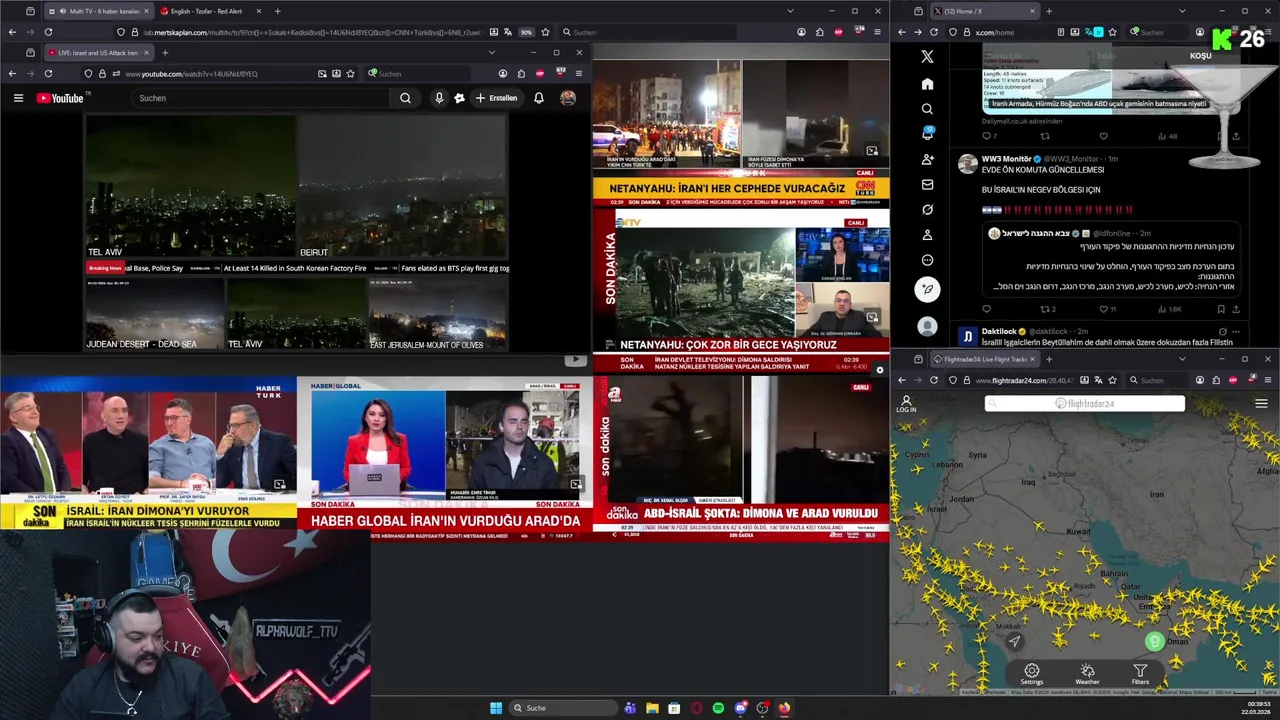The height and width of the screenshot is (720, 1280).
Task: Open Dailymail.co.uk adresinden link
Action: click(x=1022, y=121)
